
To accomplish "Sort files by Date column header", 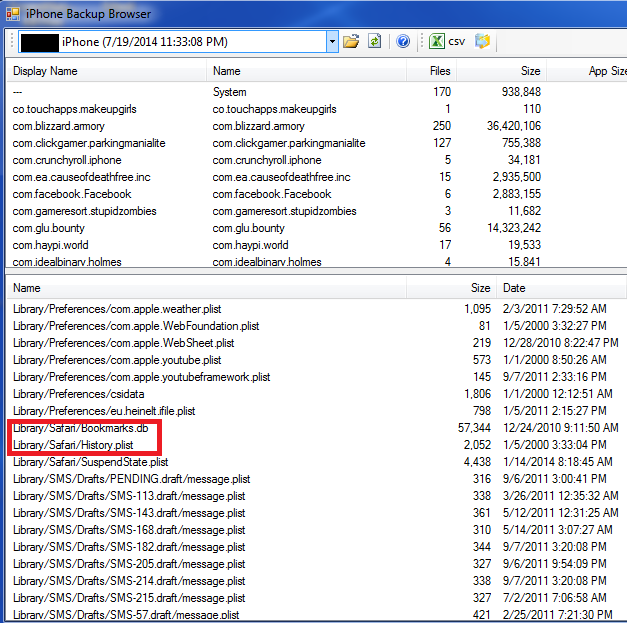I will [561, 288].
